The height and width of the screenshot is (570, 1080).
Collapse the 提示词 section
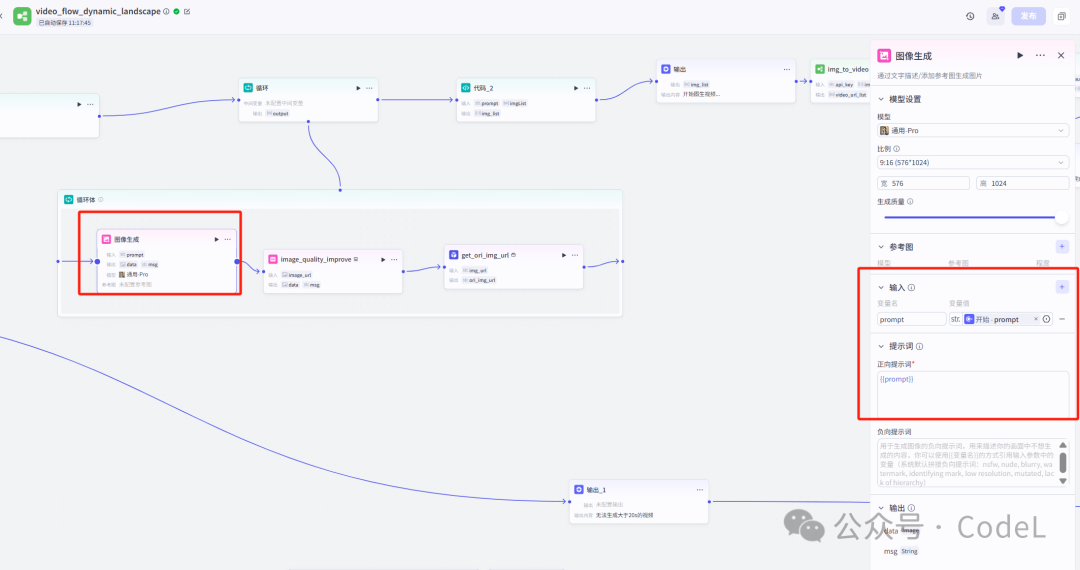pyautogui.click(x=881, y=346)
